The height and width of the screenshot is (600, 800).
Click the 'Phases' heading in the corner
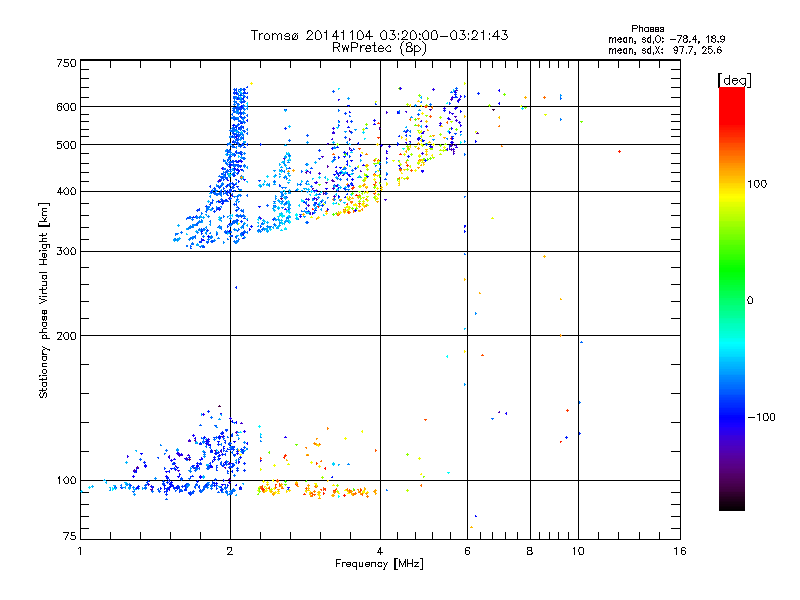[647, 29]
